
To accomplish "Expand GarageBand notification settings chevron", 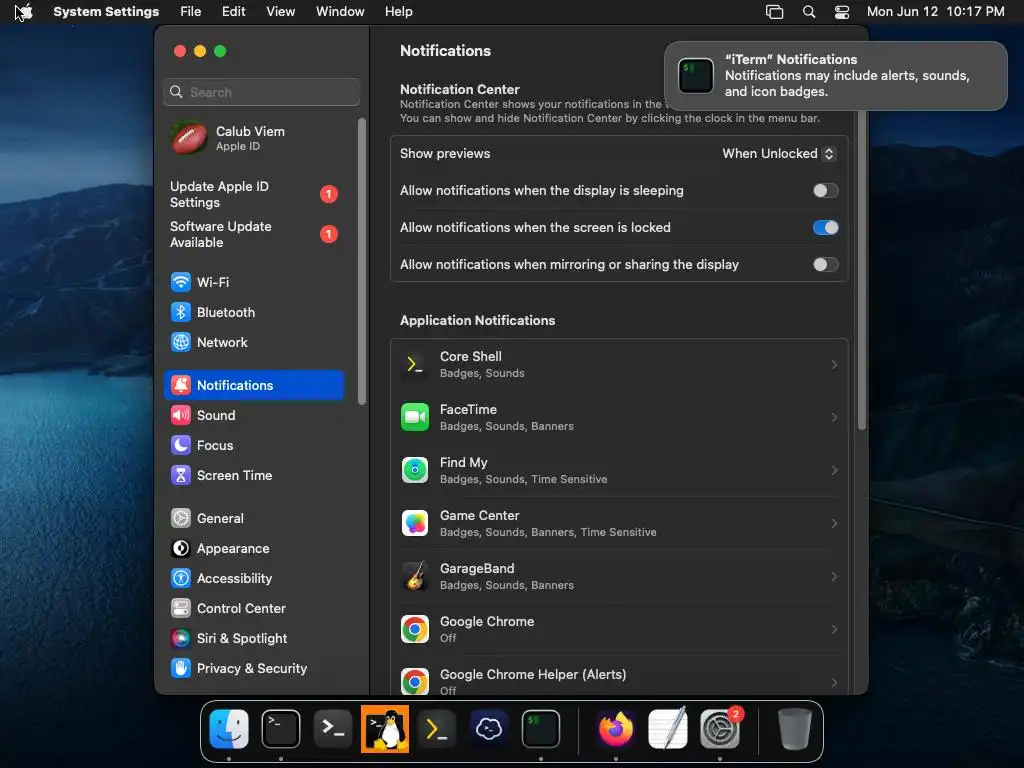I will 834,576.
